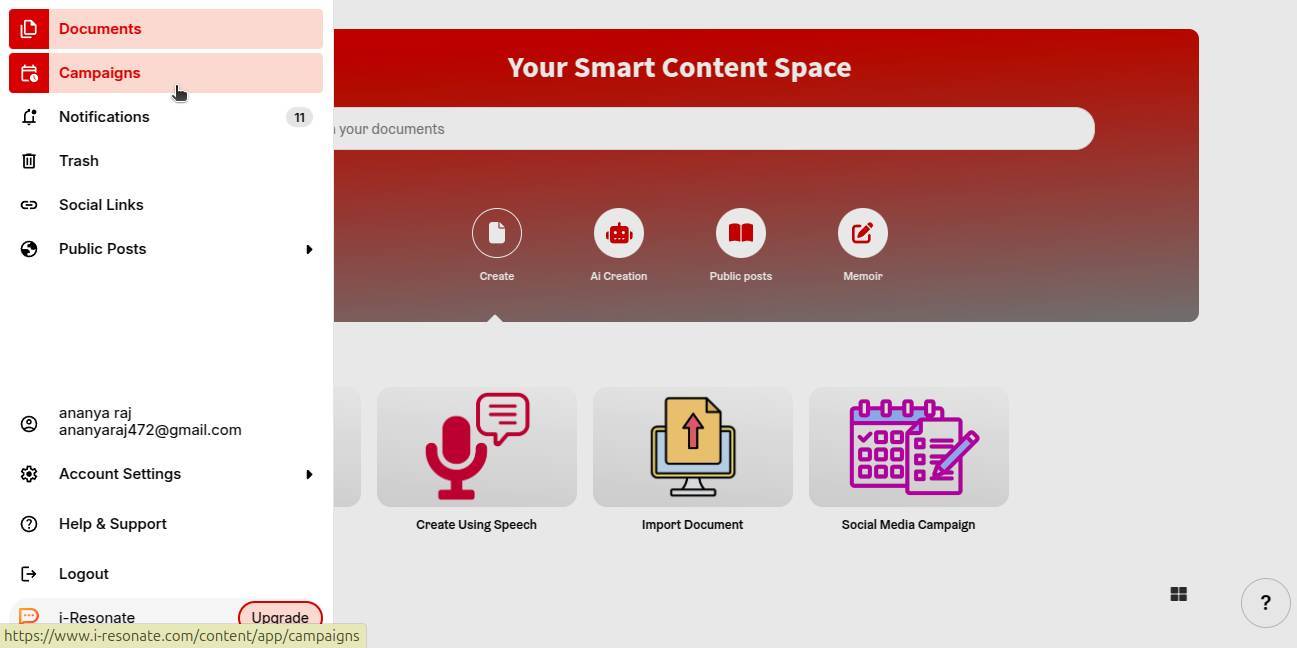Click the grid view icon
The image size is (1297, 648).
[1179, 594]
